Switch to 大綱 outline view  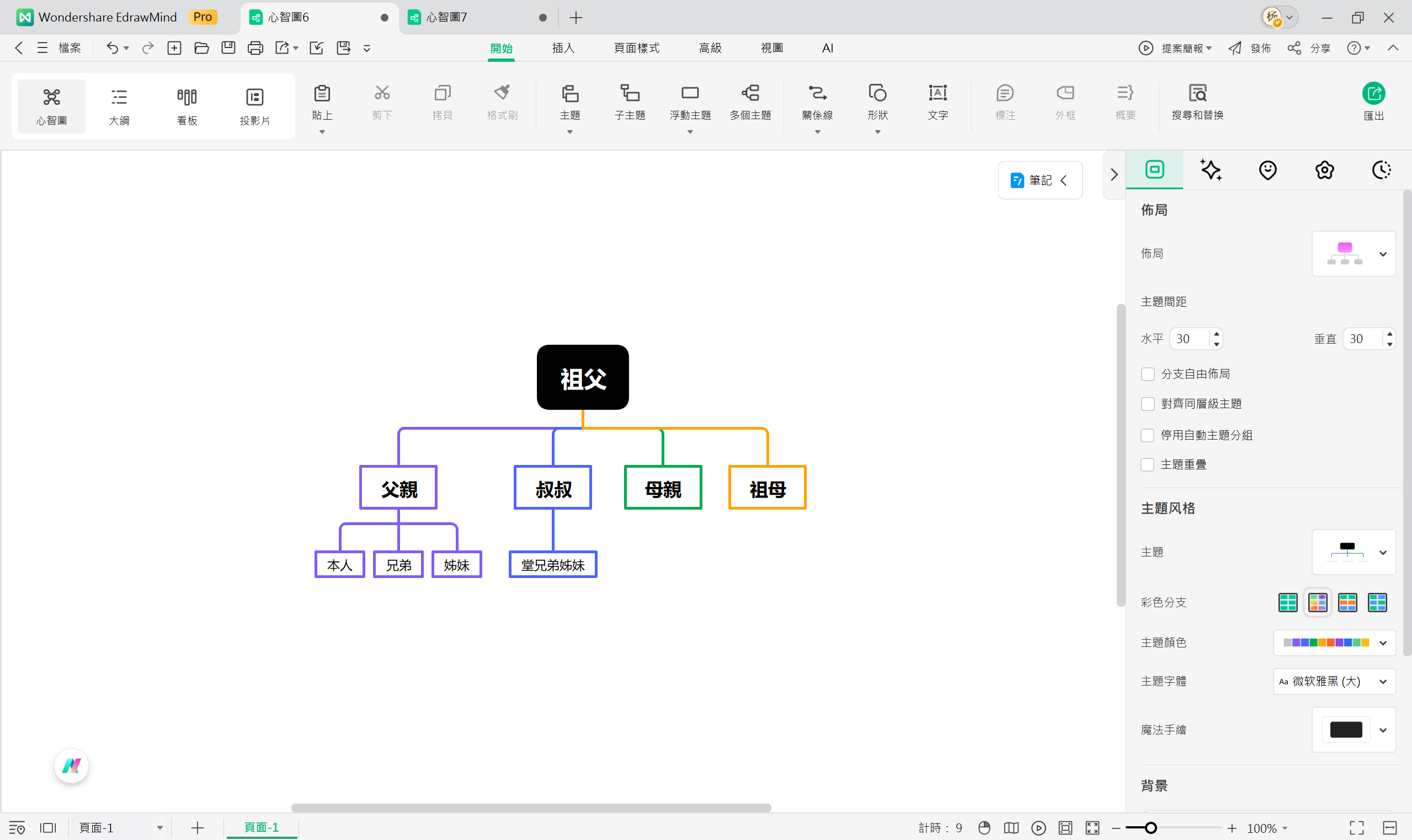(119, 106)
